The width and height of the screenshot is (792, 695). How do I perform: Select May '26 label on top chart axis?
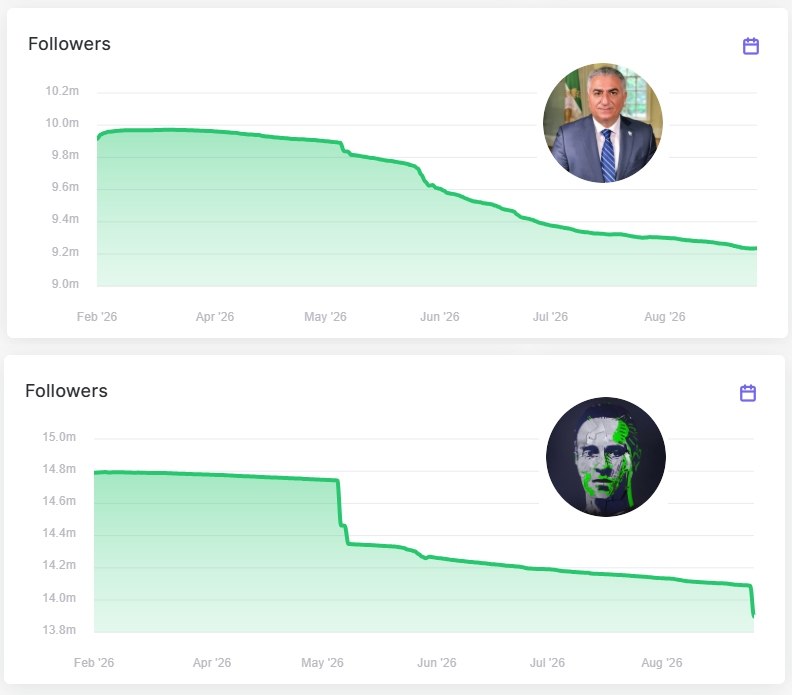[325, 317]
